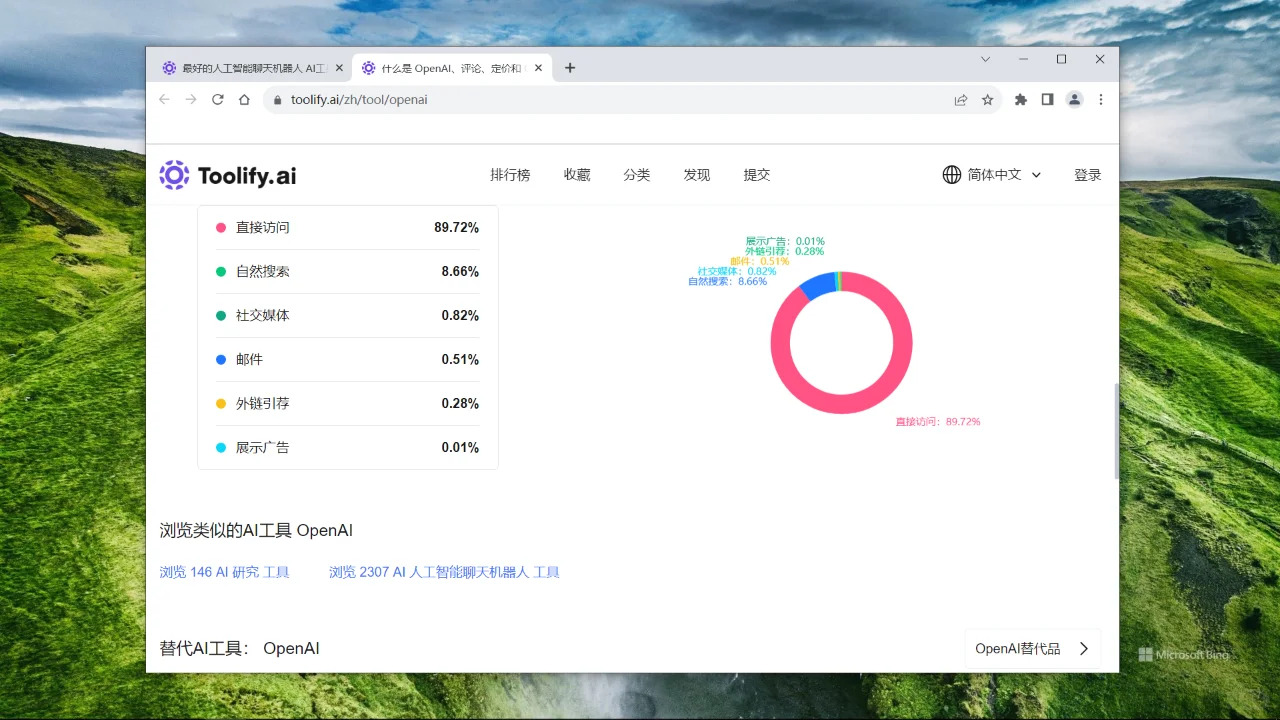Click the pink 直接访问 legend color dot

click(x=220, y=227)
